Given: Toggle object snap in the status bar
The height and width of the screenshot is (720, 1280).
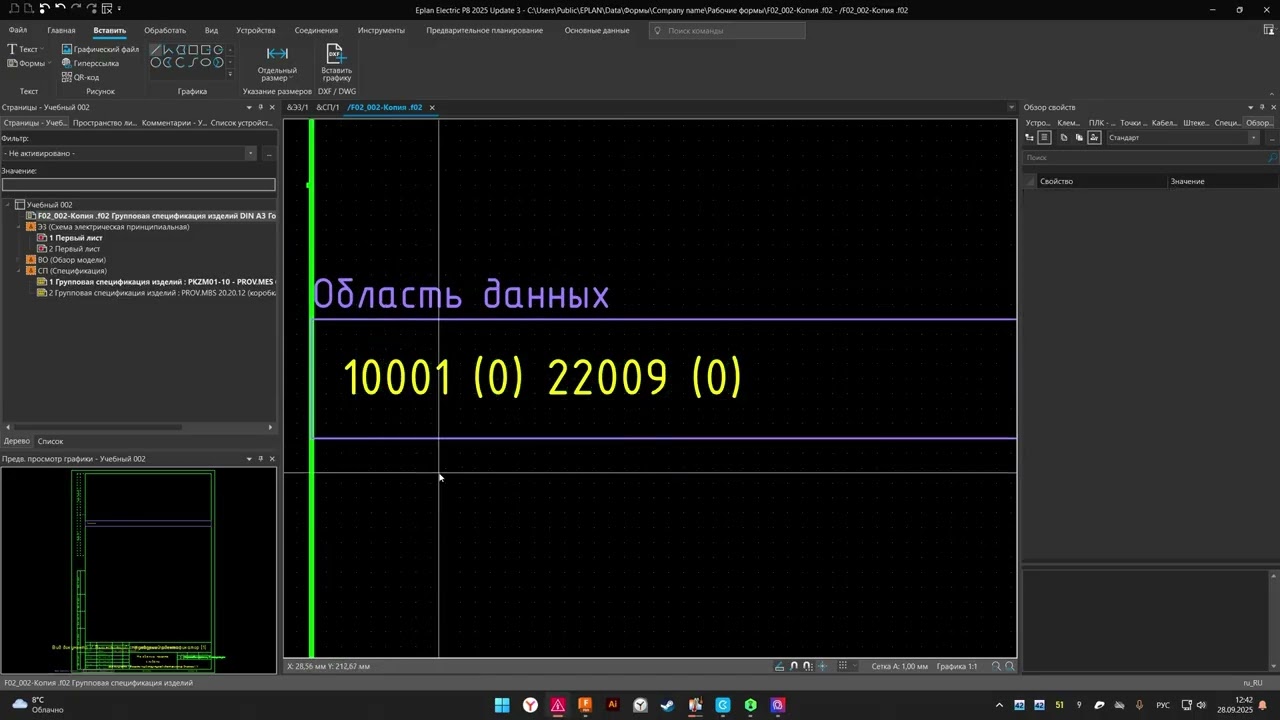Looking at the screenshot, I should coord(794,666).
